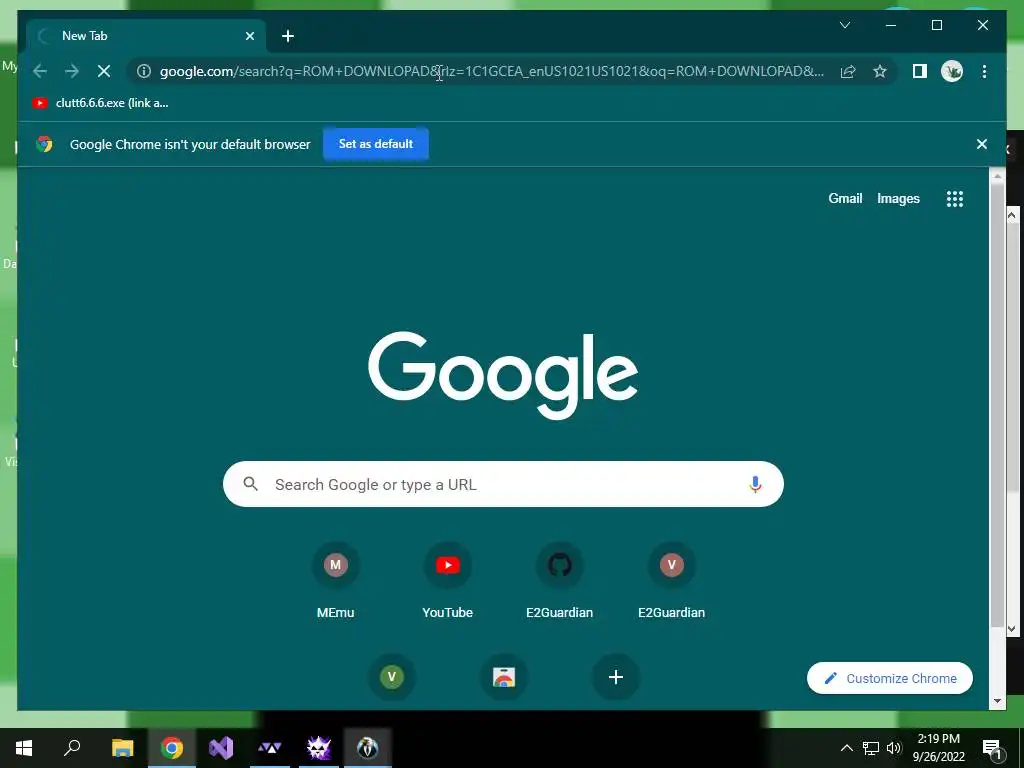
Task: Go back to the previous page
Action: (x=40, y=71)
